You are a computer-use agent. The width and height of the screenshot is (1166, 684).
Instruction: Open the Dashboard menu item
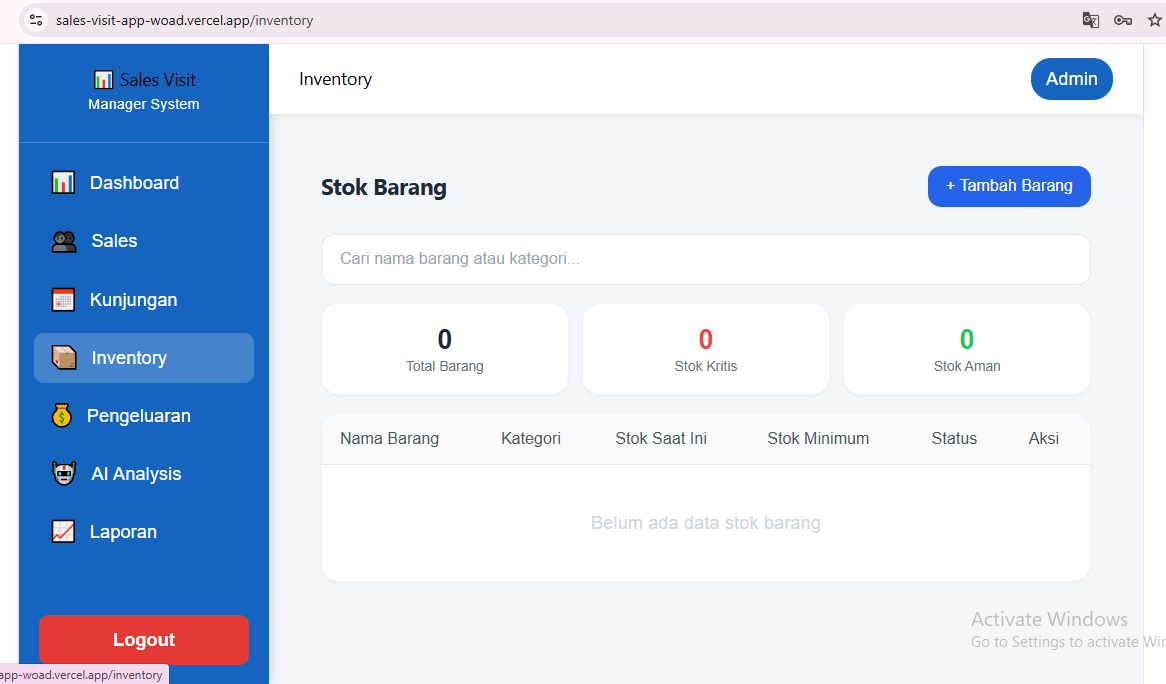[x=144, y=183]
